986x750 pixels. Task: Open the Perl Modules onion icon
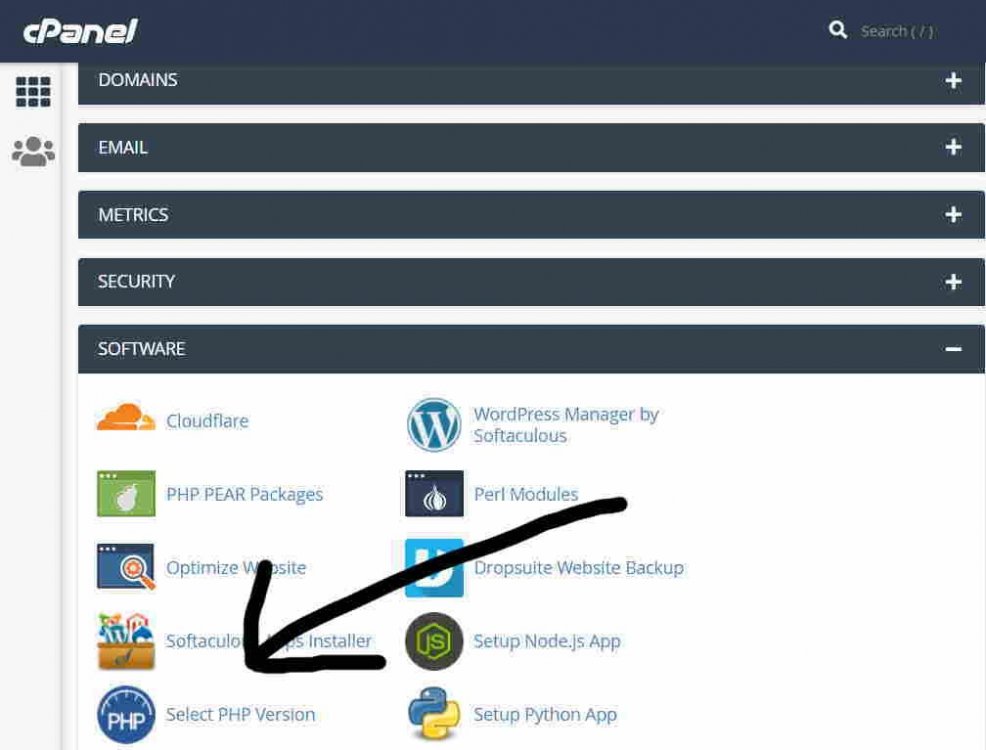point(434,494)
